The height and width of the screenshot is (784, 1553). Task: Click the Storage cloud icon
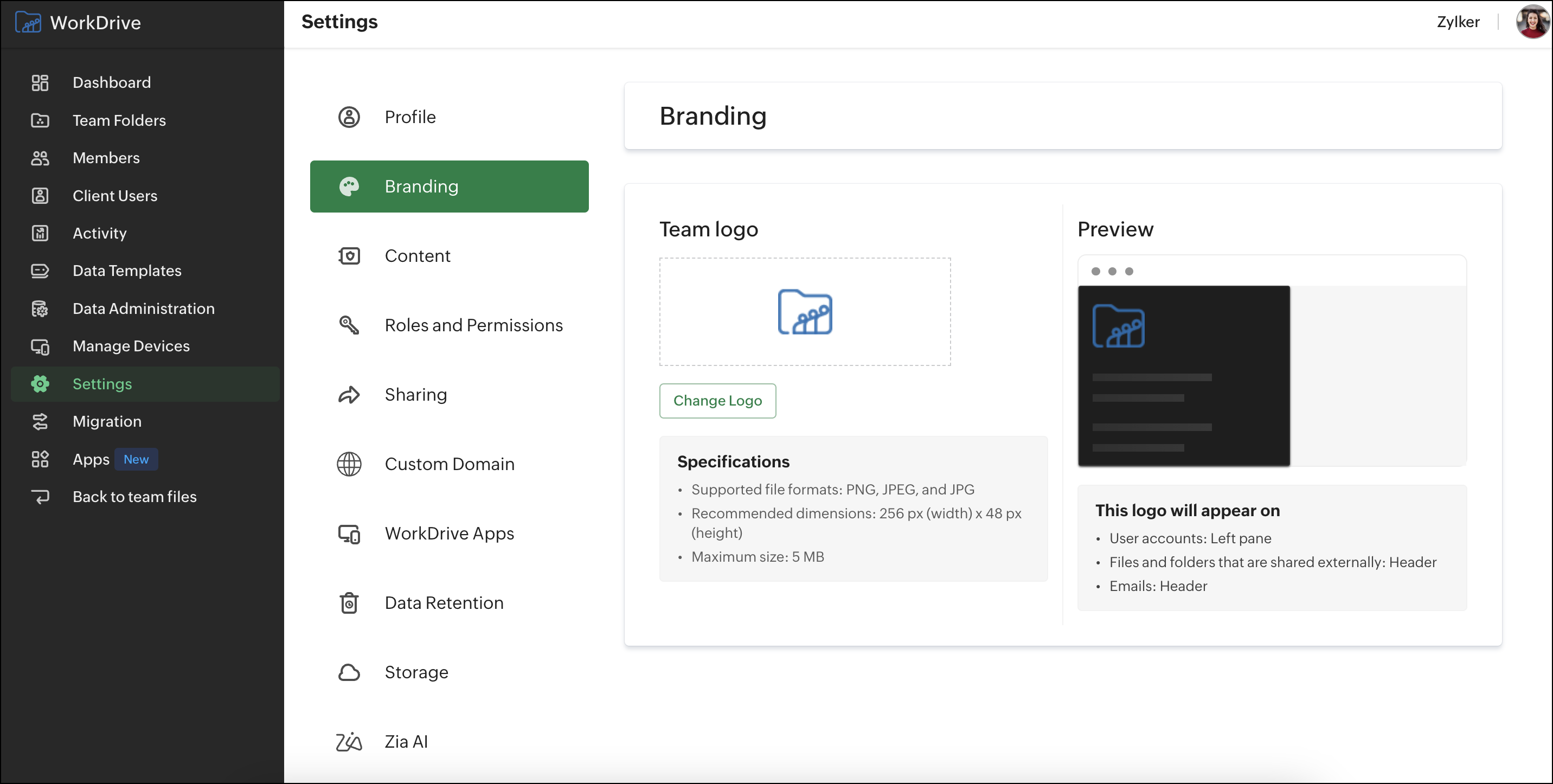[x=349, y=672]
